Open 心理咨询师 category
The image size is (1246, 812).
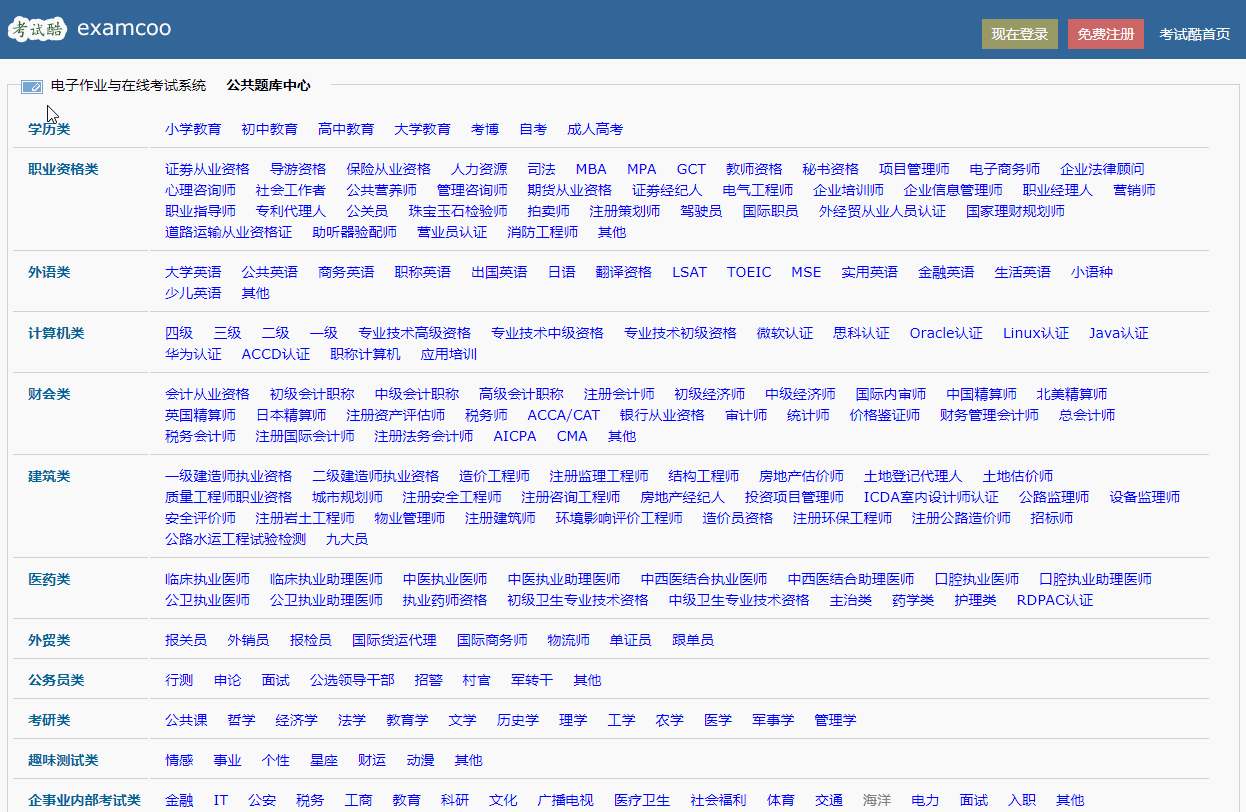click(201, 190)
